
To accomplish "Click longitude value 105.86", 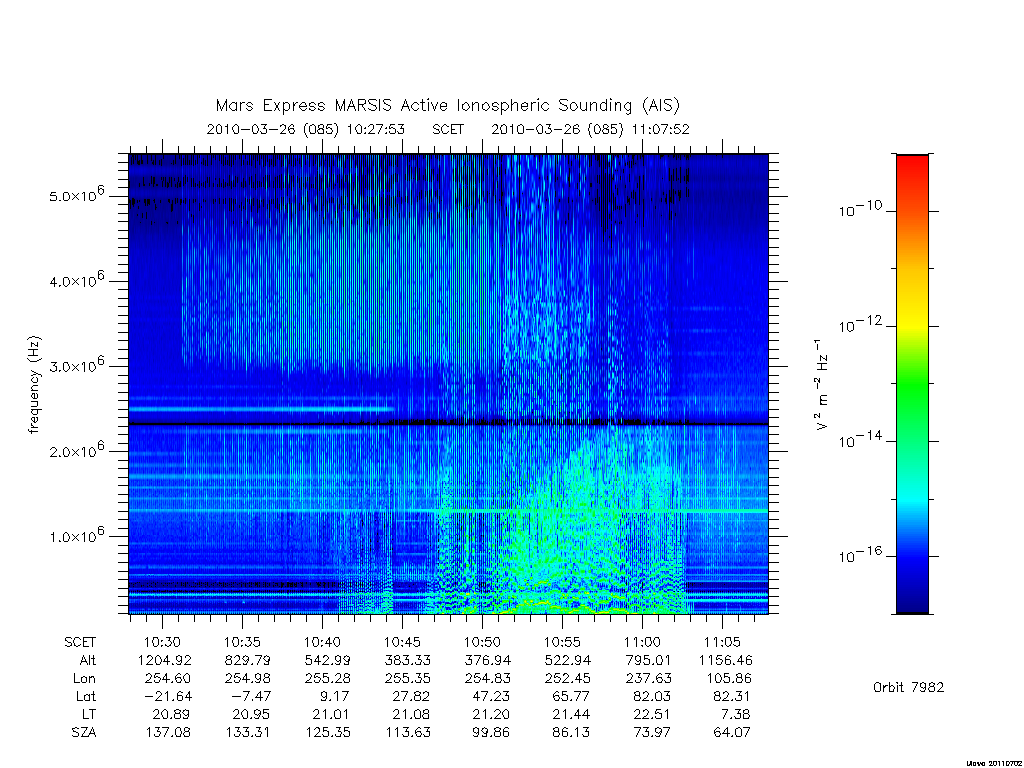I will (728, 679).
